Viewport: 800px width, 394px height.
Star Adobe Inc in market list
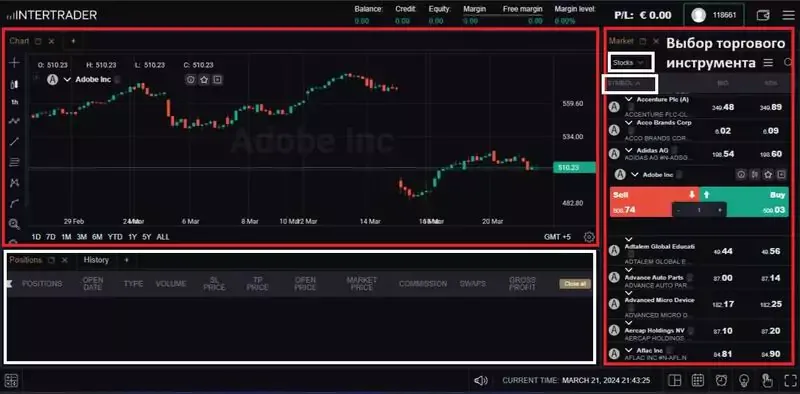click(x=768, y=175)
